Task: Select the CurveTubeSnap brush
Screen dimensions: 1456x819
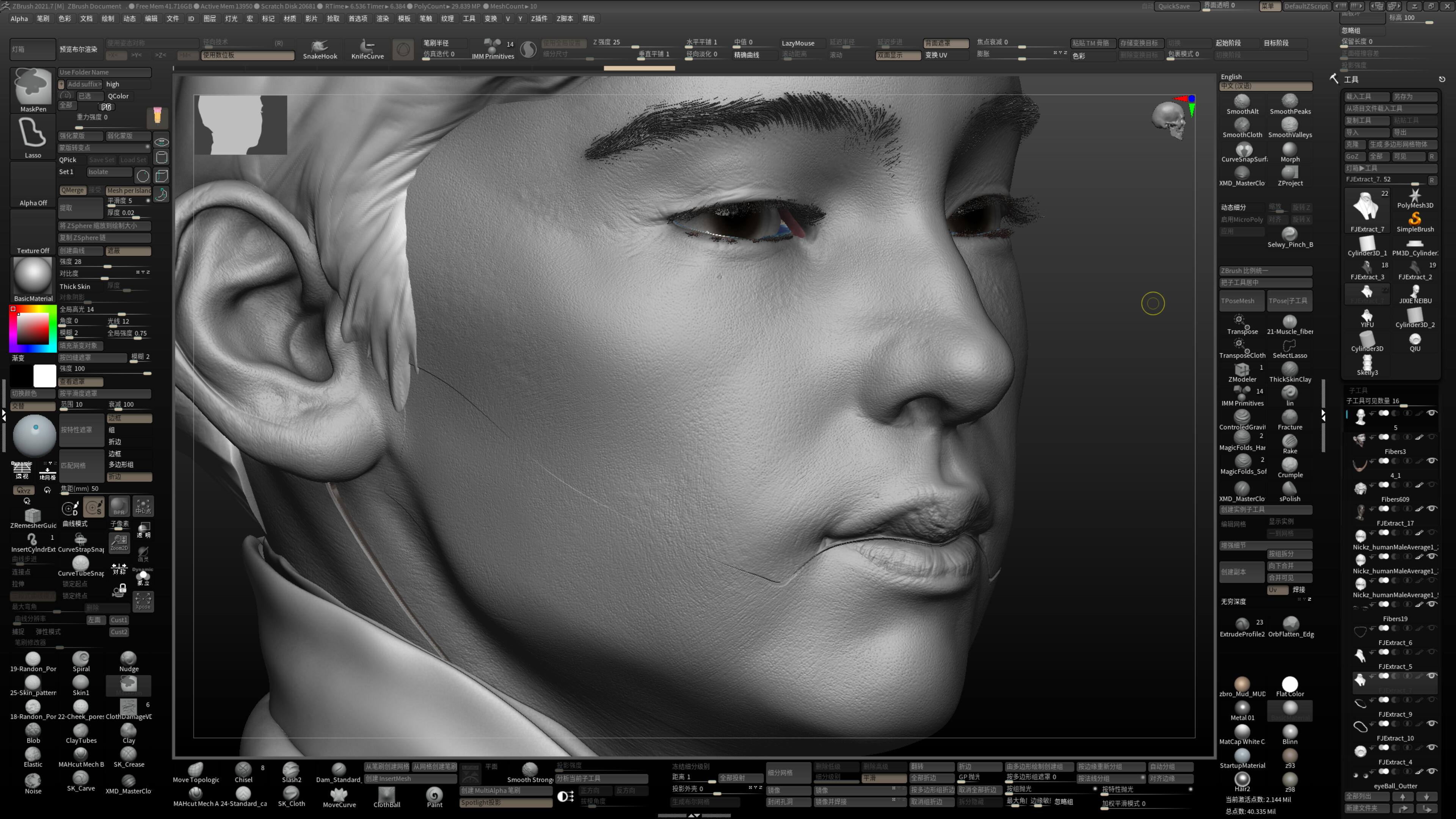Action: [x=81, y=566]
